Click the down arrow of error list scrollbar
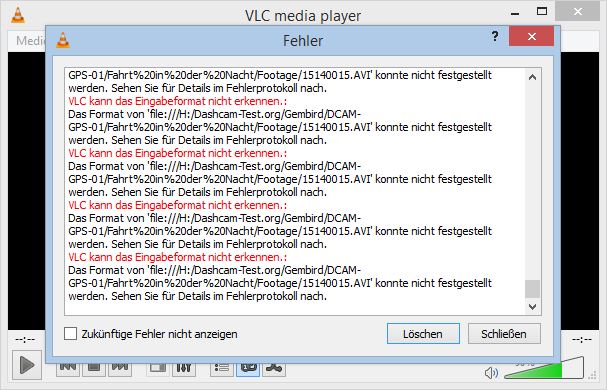This screenshot has height=390, width=607. pyautogui.click(x=533, y=307)
